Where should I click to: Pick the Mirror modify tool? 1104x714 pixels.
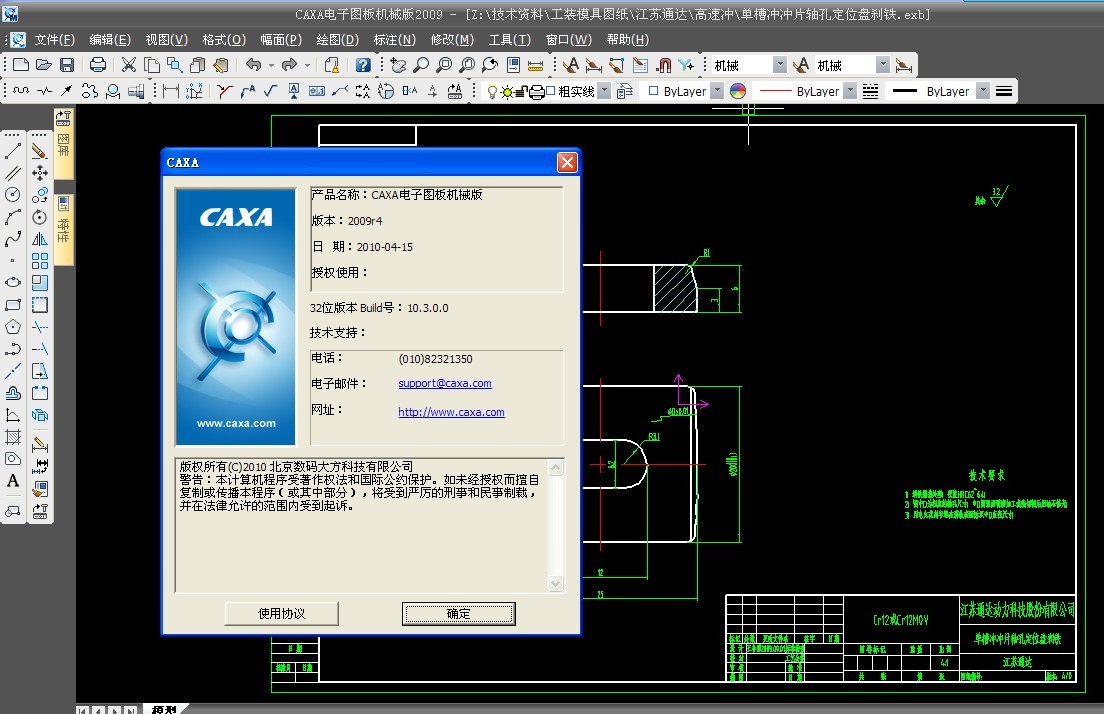(40, 239)
